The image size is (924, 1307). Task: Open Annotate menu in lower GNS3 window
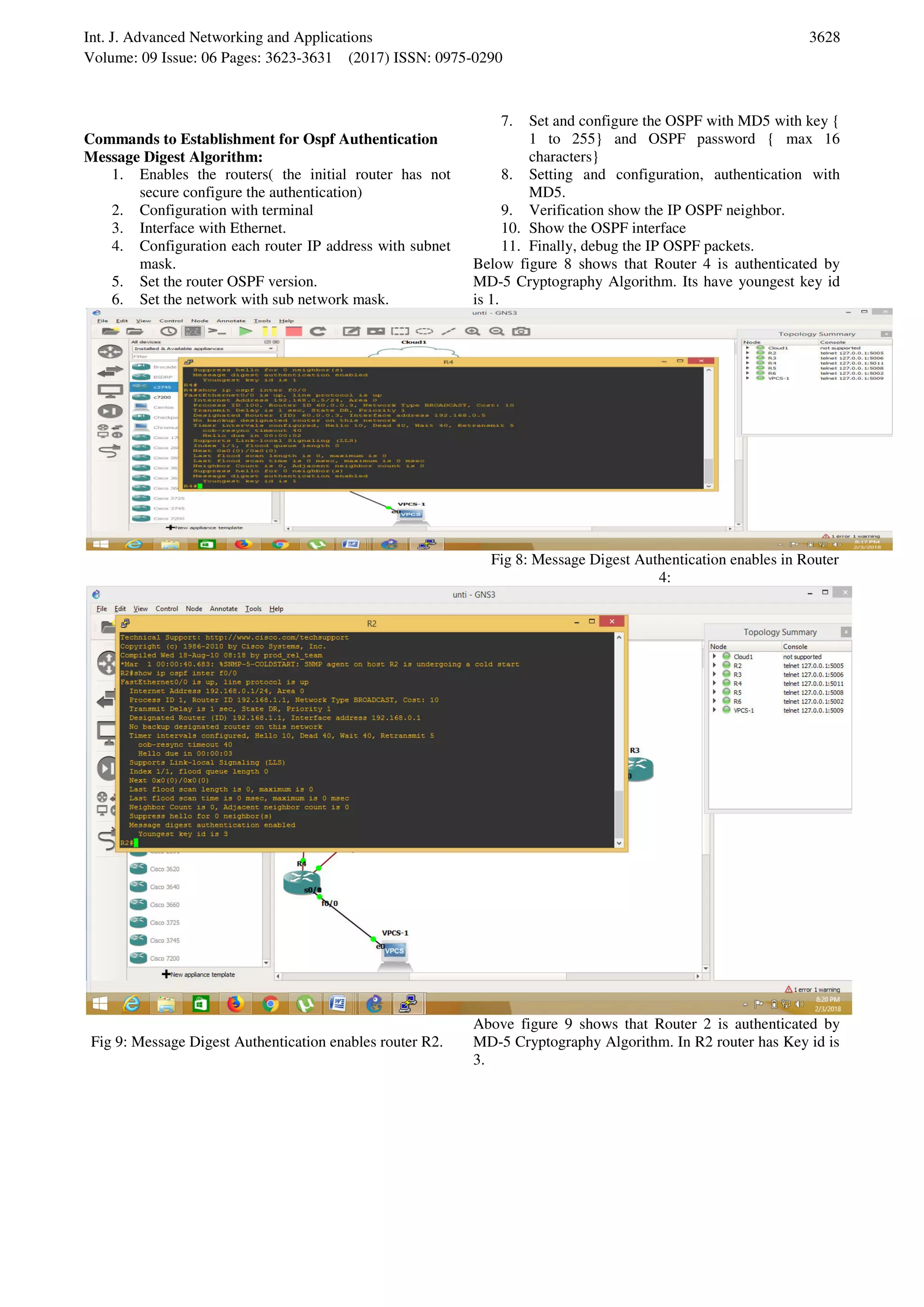tap(224, 608)
